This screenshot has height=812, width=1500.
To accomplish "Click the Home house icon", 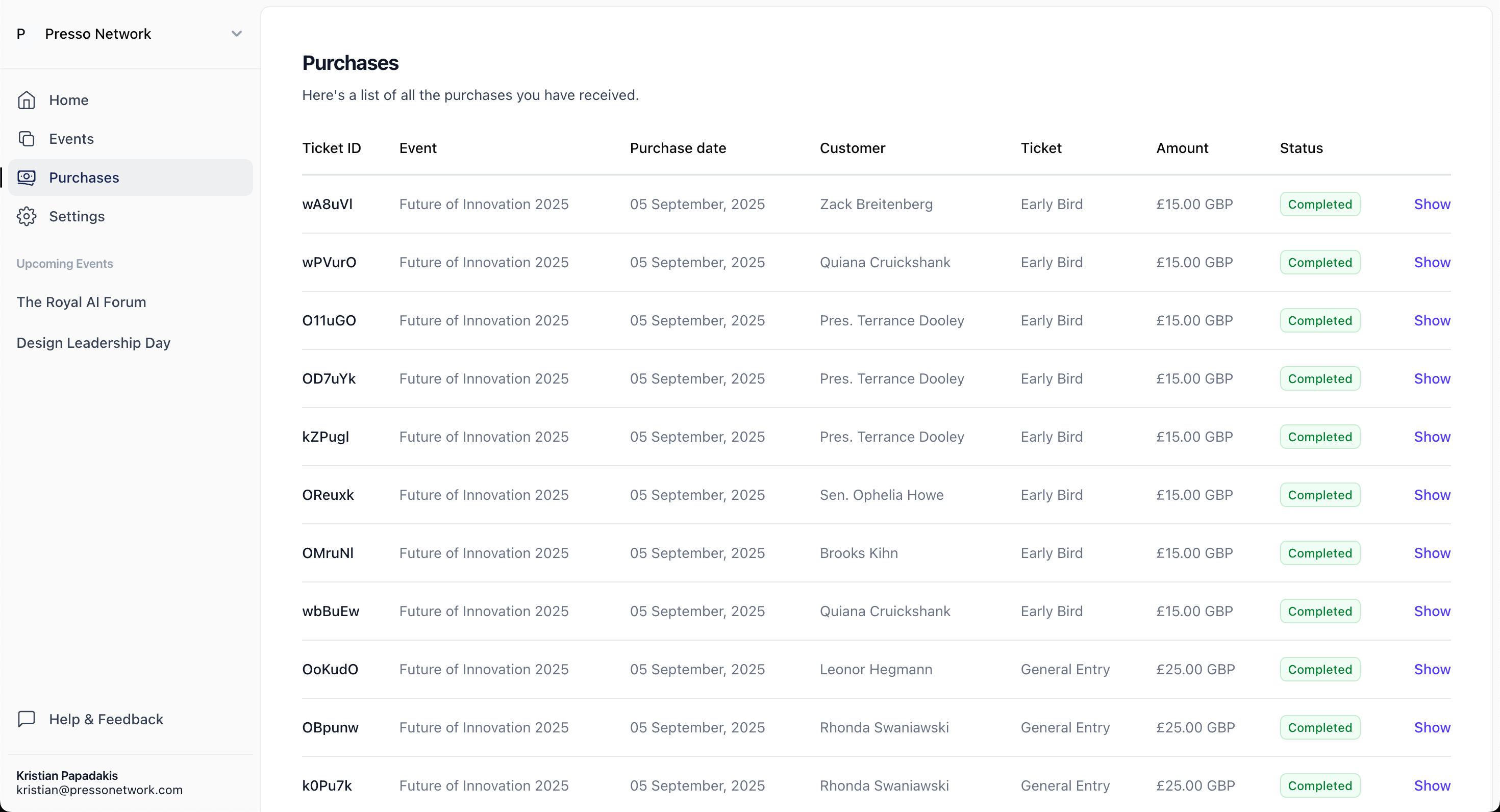I will pos(26,100).
